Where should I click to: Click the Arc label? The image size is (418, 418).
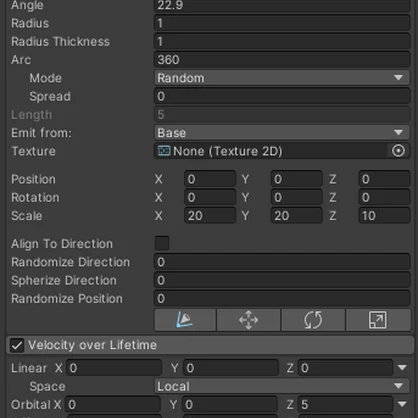(21, 60)
